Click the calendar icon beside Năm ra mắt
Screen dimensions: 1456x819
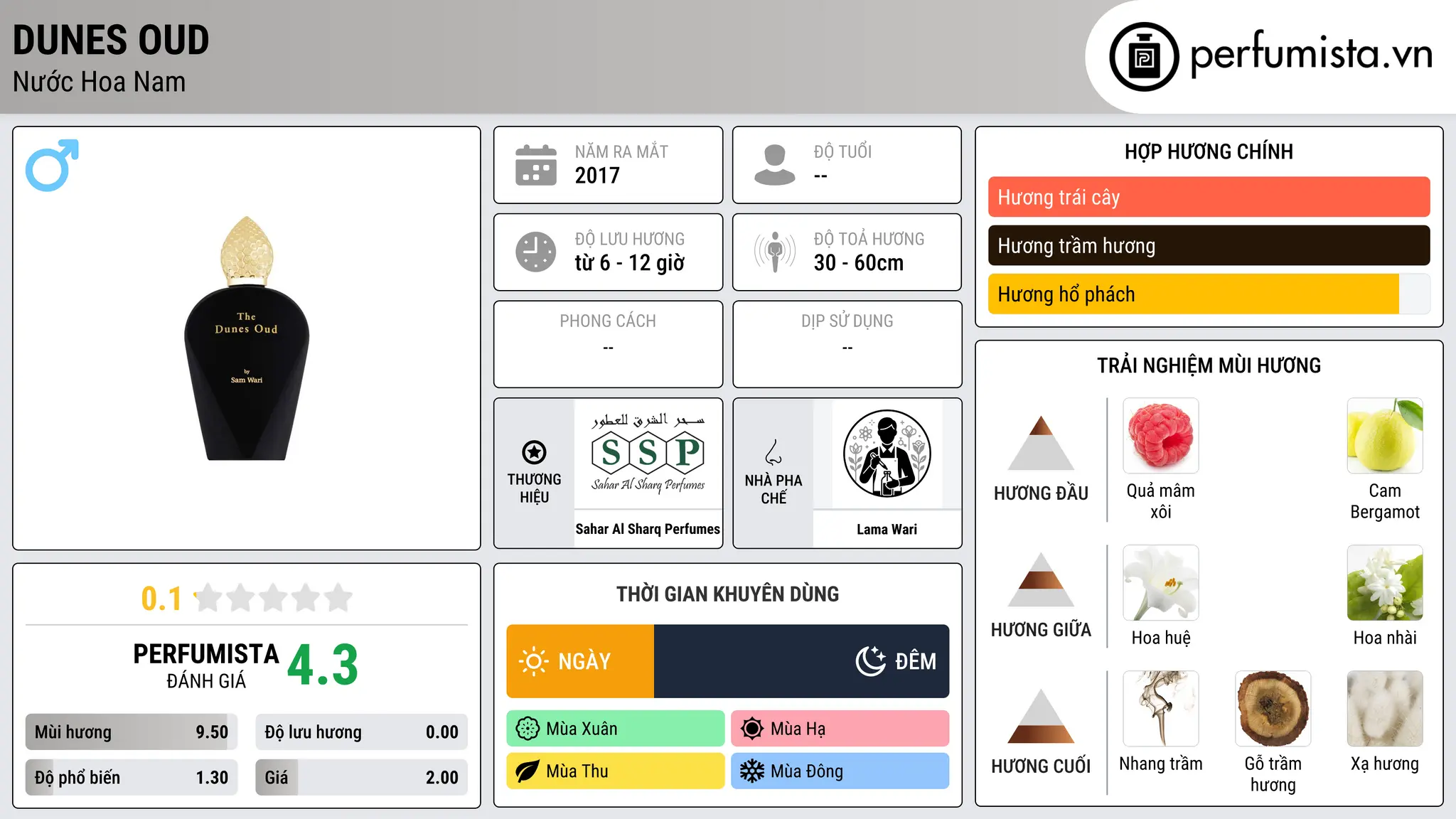click(535, 165)
